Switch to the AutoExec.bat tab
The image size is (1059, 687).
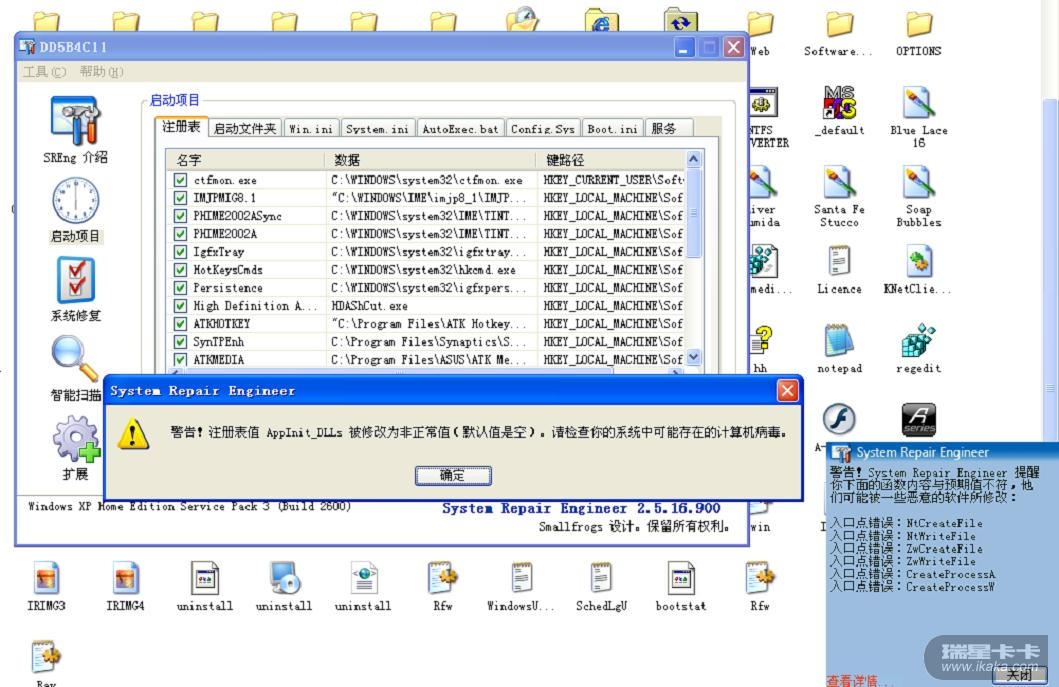460,128
